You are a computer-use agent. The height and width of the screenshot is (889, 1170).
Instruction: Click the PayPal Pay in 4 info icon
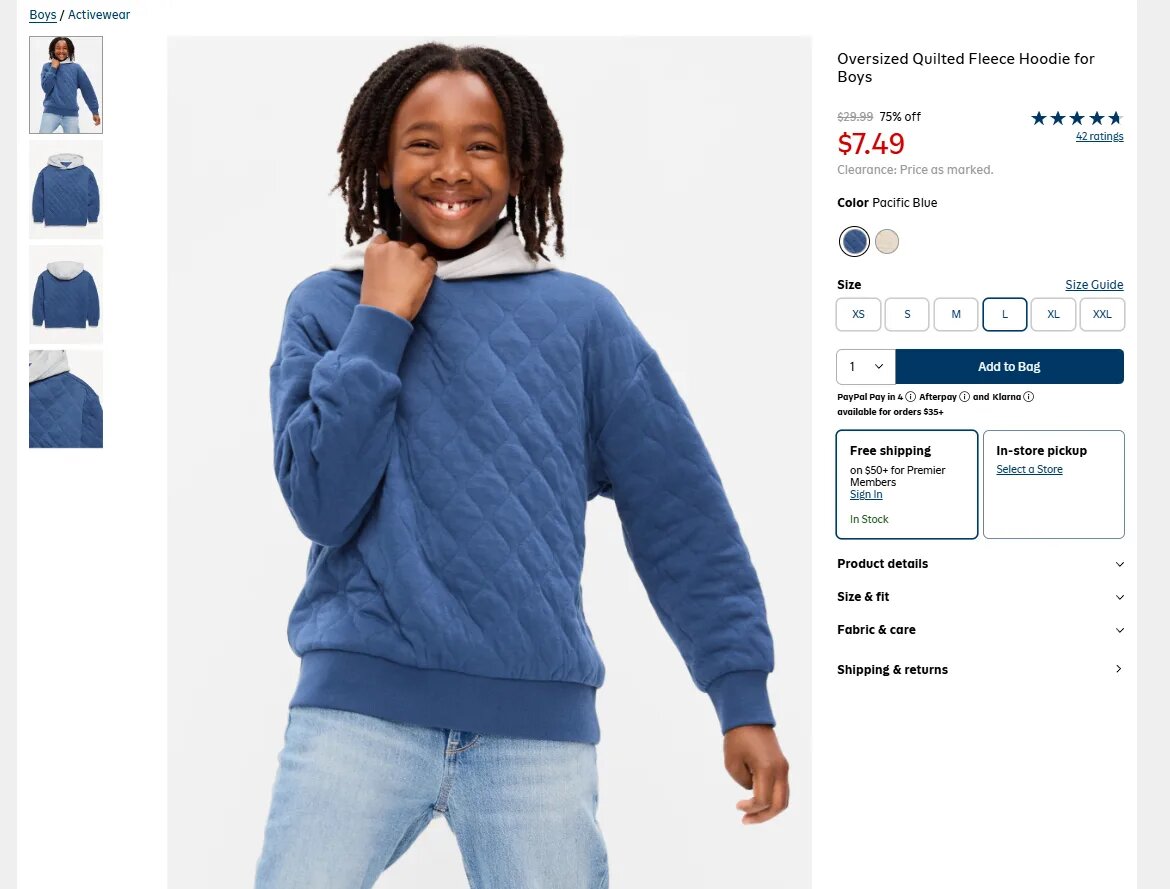coord(910,397)
